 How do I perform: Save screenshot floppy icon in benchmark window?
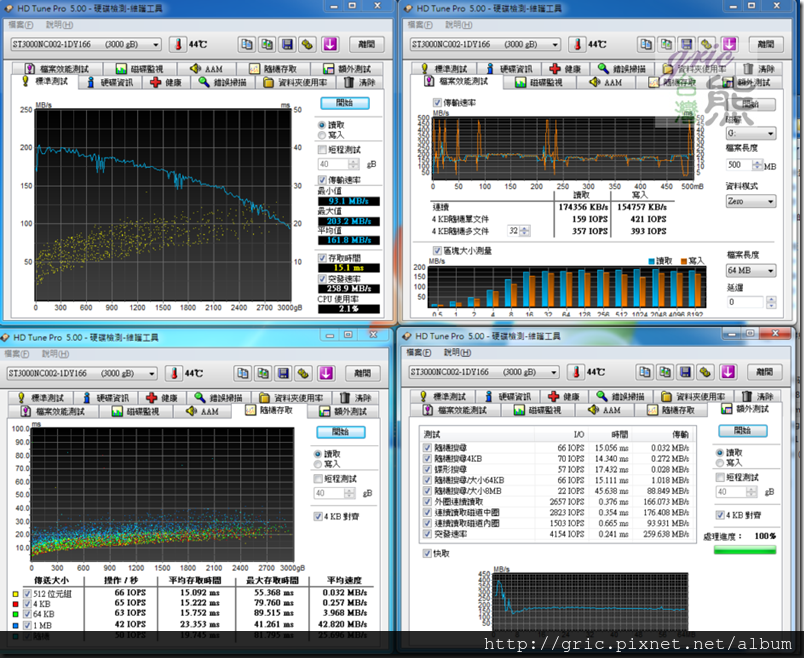[287, 45]
